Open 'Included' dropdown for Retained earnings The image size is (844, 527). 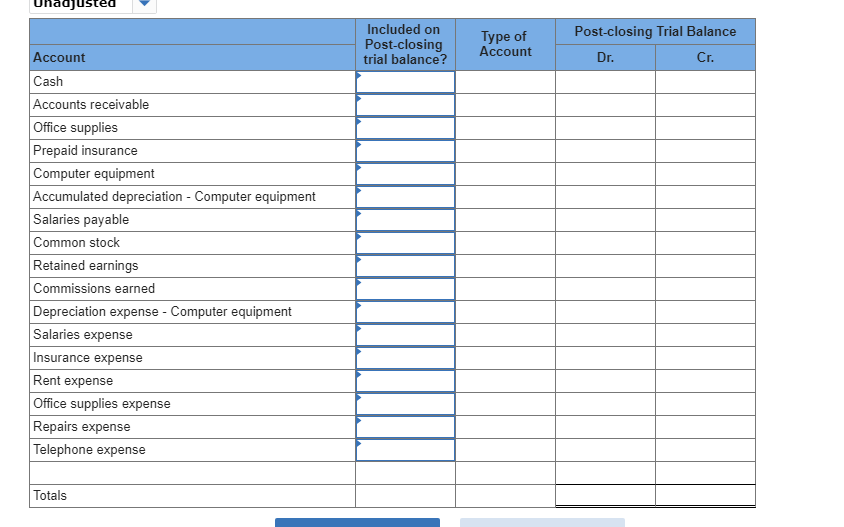point(405,266)
